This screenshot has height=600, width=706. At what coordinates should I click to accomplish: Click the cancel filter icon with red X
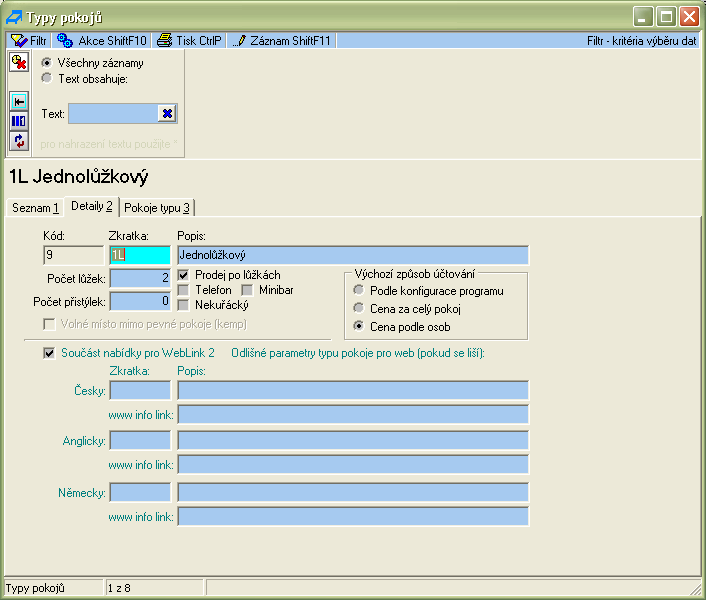19,63
